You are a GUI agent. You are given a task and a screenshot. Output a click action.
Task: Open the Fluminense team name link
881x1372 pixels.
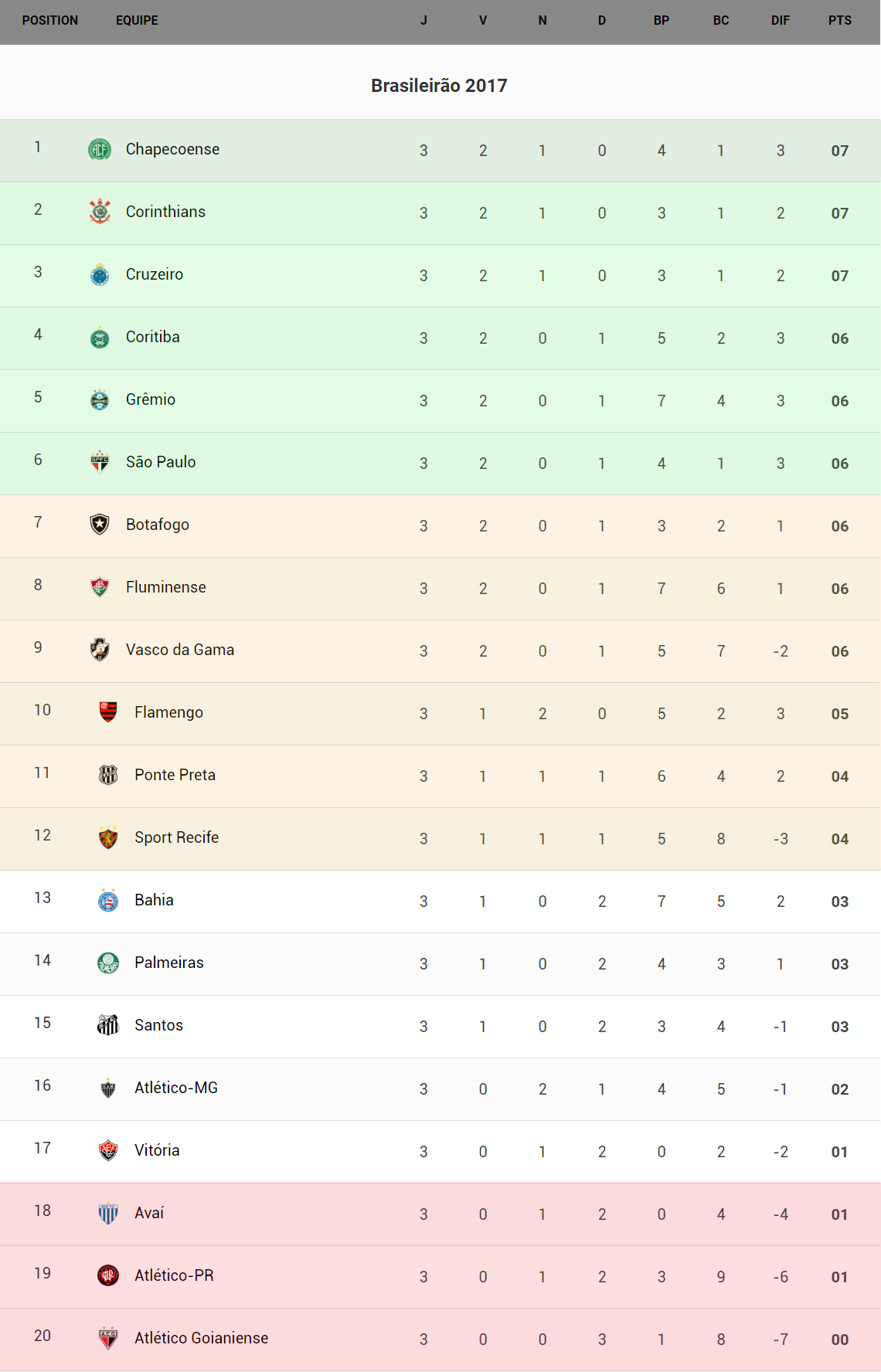[x=166, y=587]
